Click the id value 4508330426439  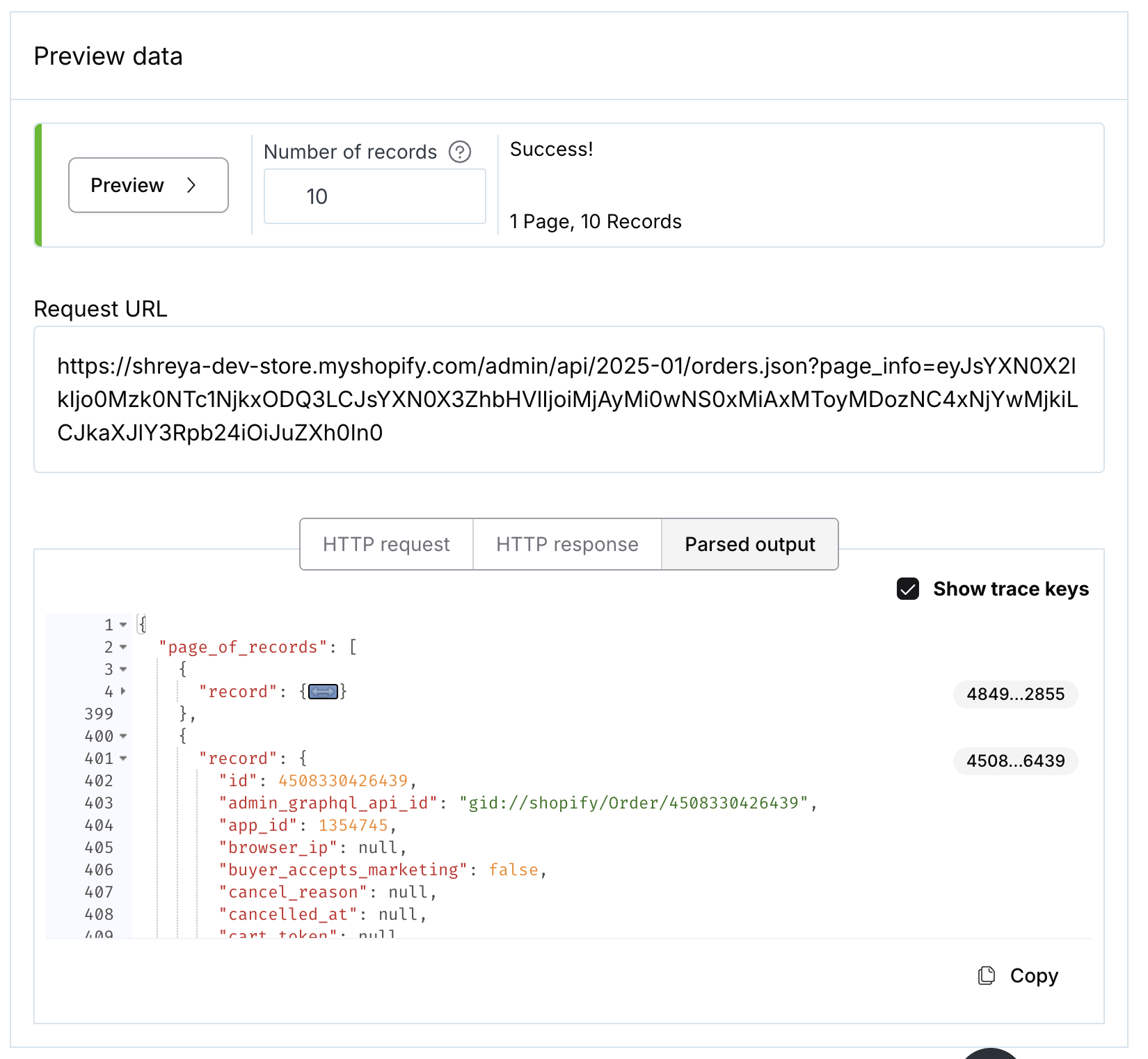pyautogui.click(x=343, y=781)
